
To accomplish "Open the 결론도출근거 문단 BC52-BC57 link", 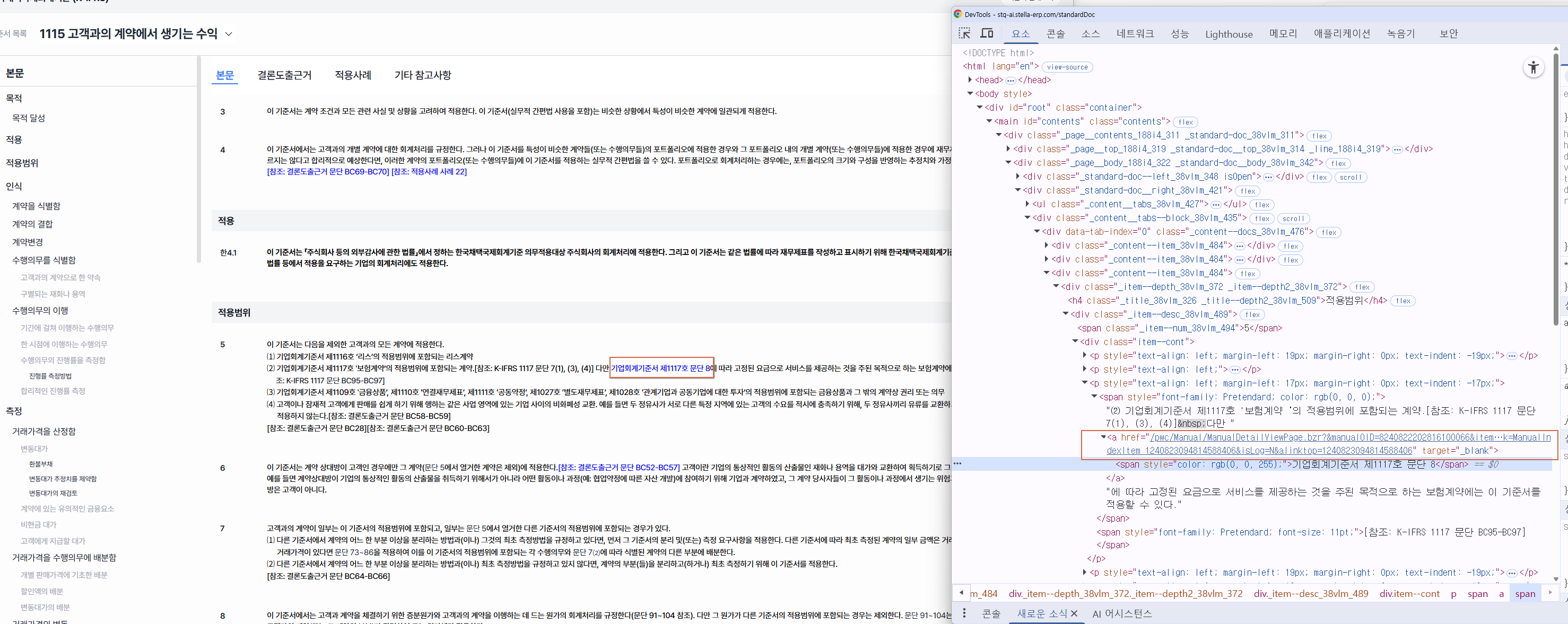I will (619, 467).
